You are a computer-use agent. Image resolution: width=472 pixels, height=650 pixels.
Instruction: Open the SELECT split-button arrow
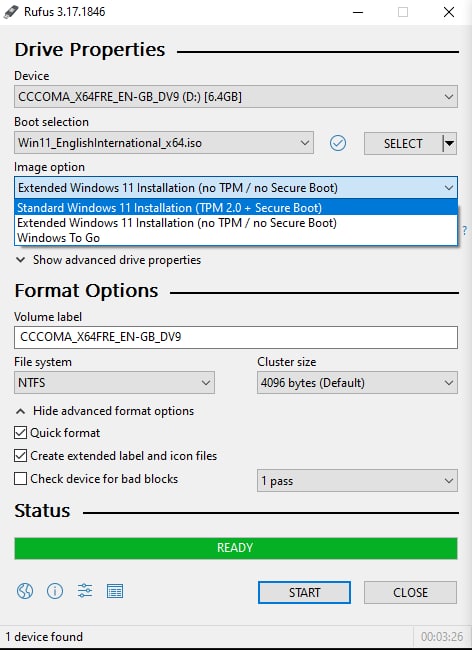click(449, 143)
